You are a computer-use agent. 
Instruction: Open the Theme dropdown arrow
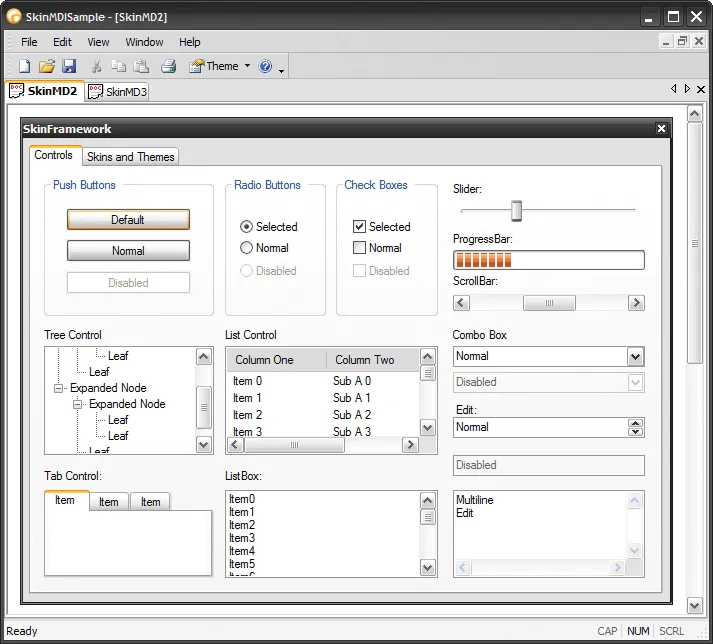point(247,66)
